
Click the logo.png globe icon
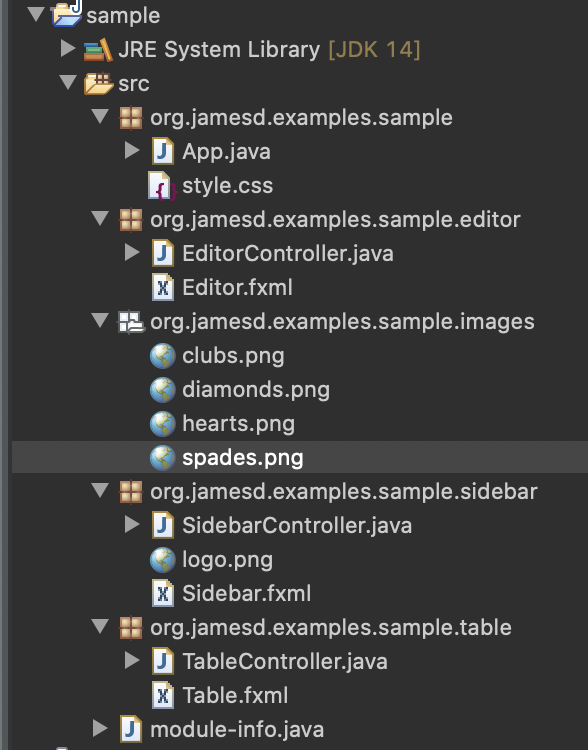click(x=163, y=560)
